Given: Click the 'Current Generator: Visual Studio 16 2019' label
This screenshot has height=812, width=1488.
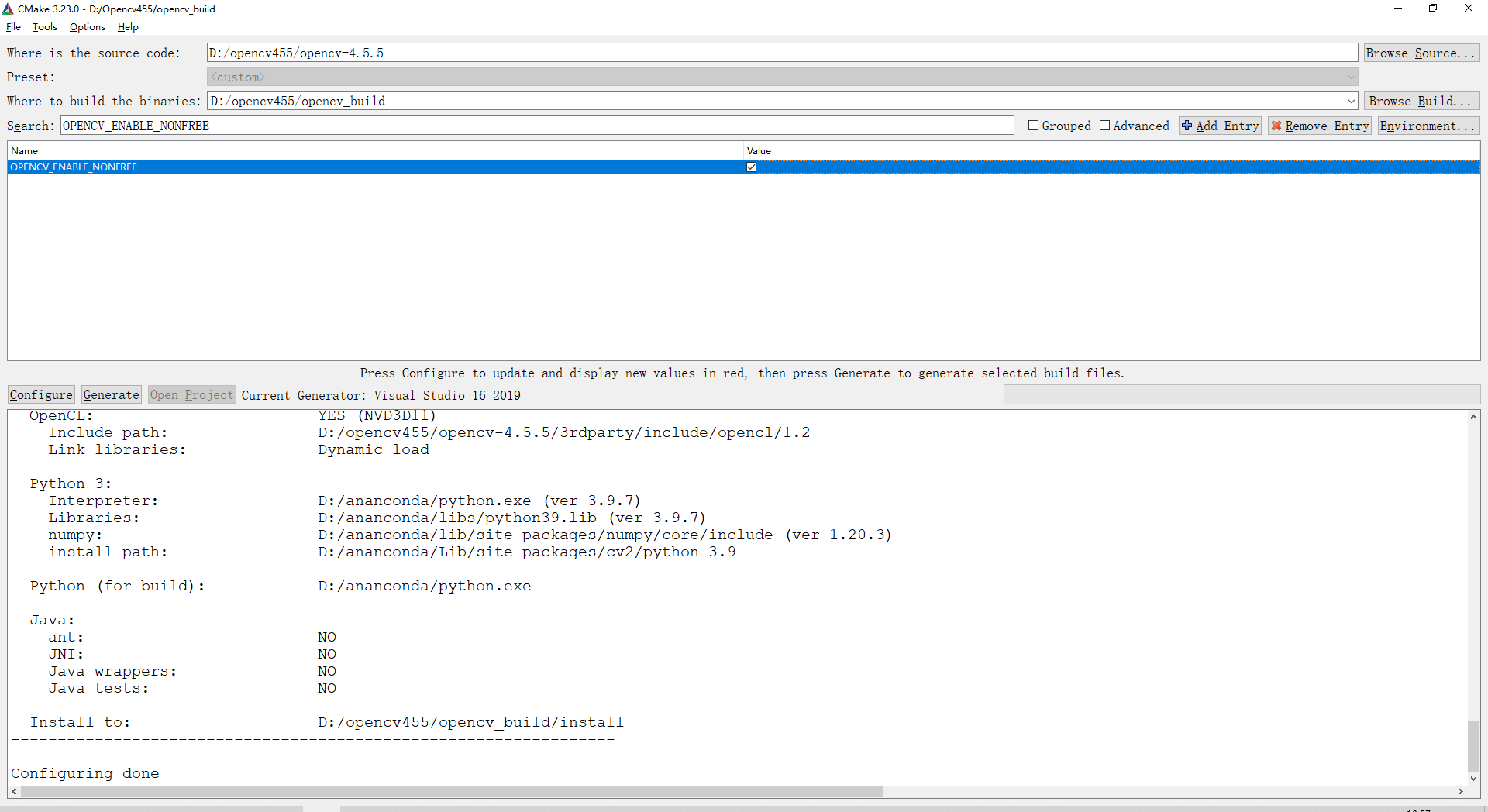Looking at the screenshot, I should tap(381, 395).
